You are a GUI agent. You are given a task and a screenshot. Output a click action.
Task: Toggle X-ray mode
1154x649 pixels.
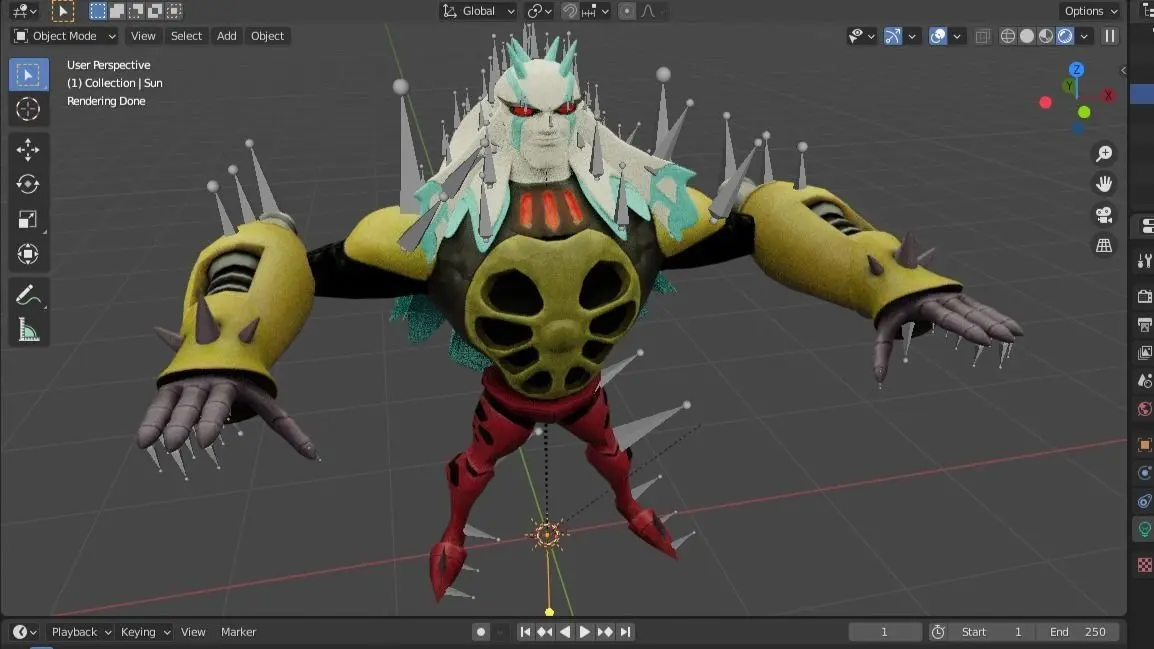coord(983,36)
